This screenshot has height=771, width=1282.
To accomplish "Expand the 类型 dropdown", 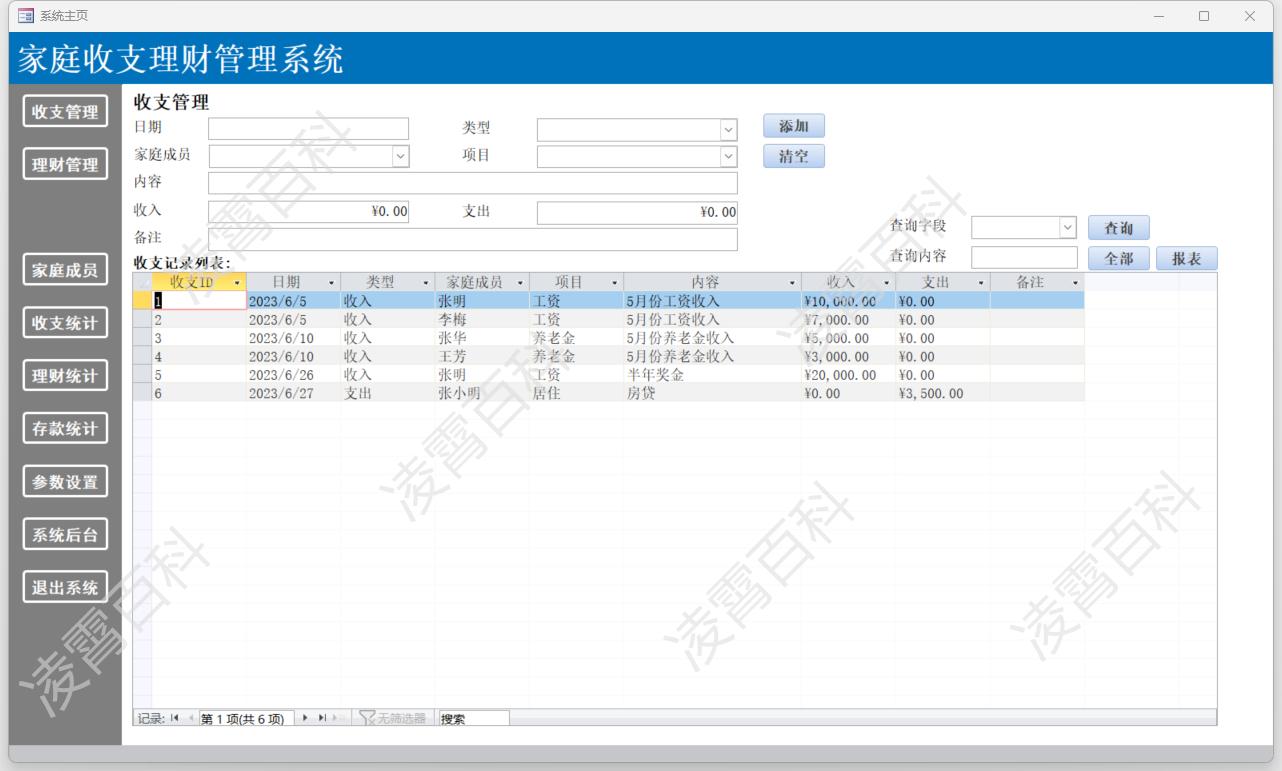I will 729,128.
